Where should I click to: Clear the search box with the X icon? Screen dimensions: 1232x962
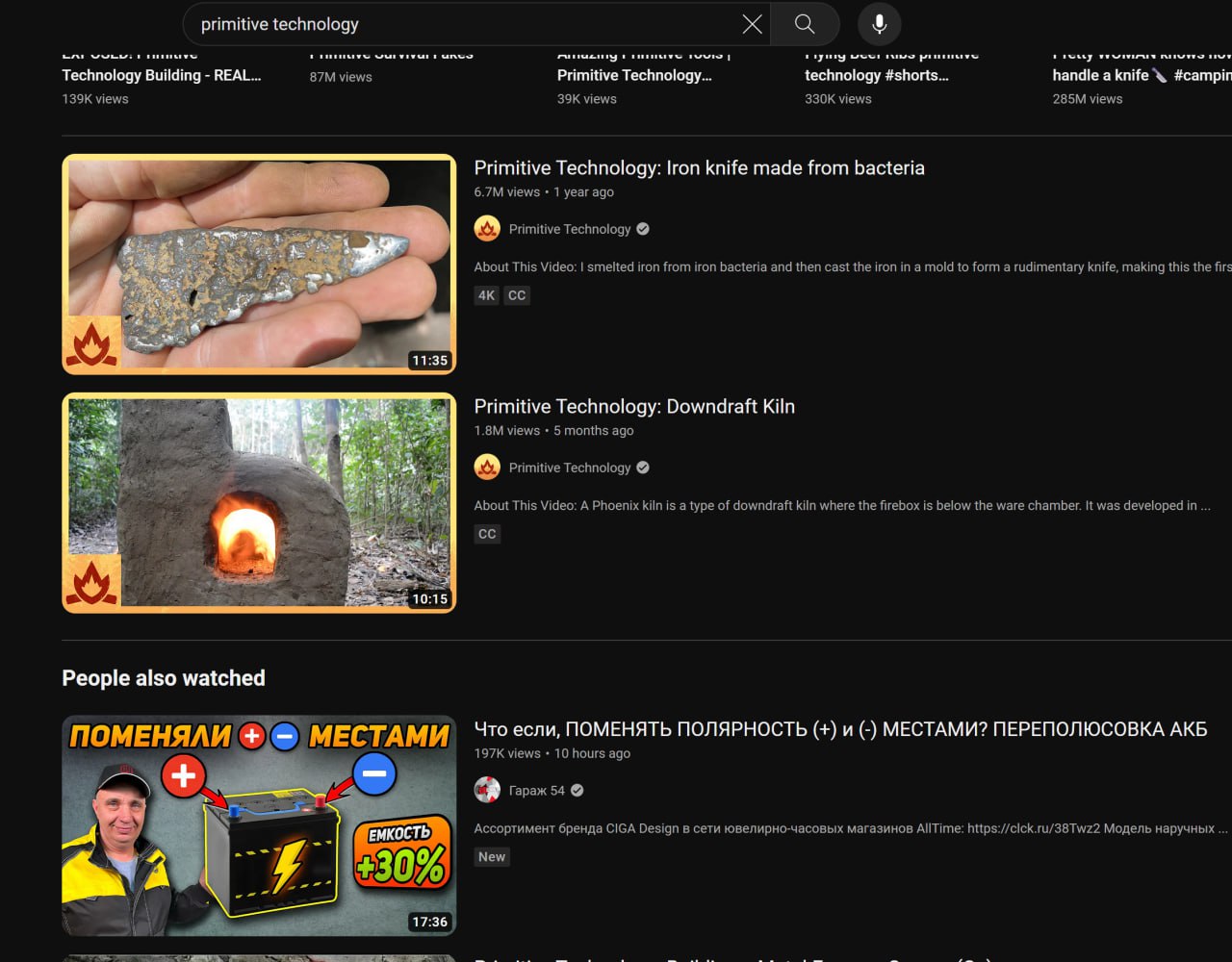(x=752, y=24)
